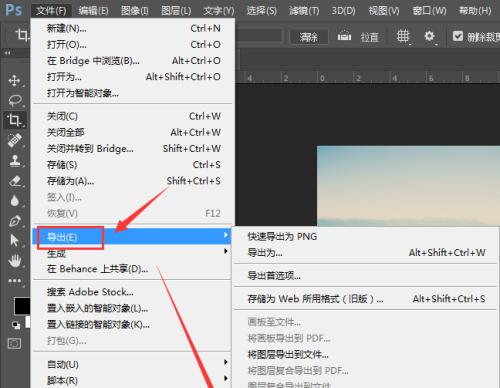Choose 打开(O)... menu entry
The height and width of the screenshot is (388, 500).
pos(133,45)
